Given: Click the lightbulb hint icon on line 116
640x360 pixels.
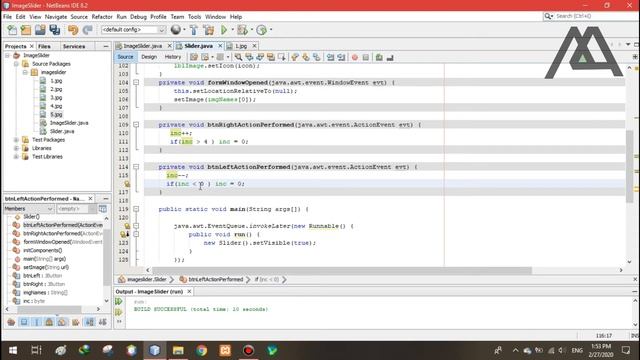Looking at the screenshot, I should pos(127,184).
